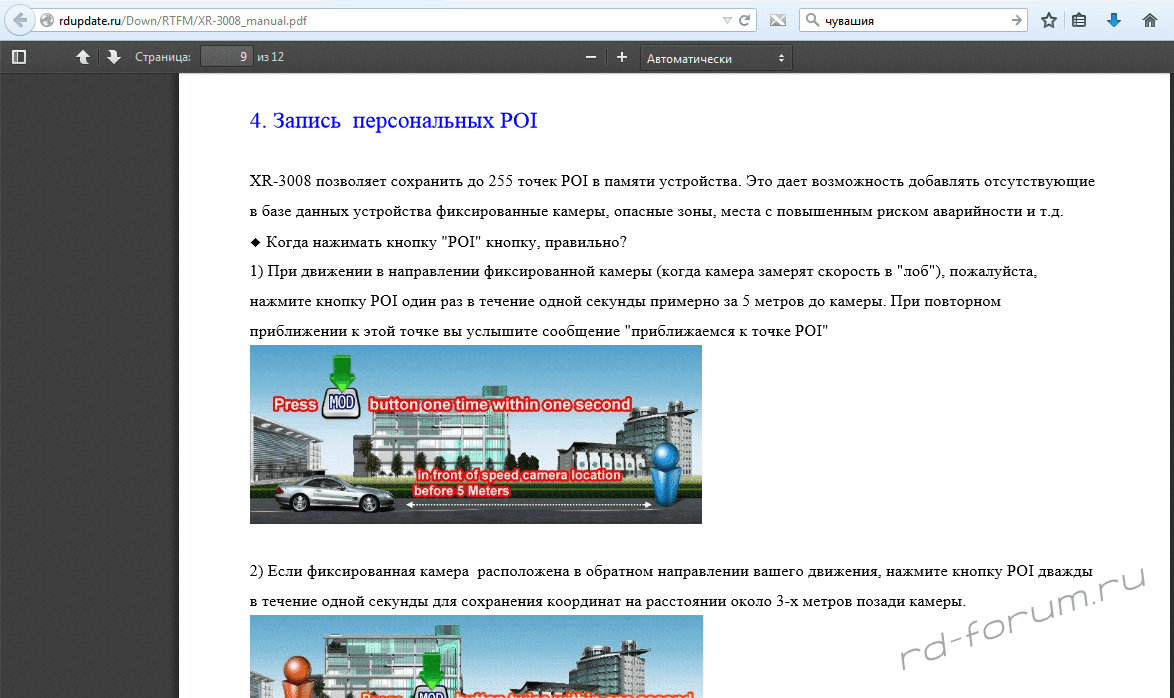Click the URL address bar
Screen dimensions: 1174x698
coord(380,20)
